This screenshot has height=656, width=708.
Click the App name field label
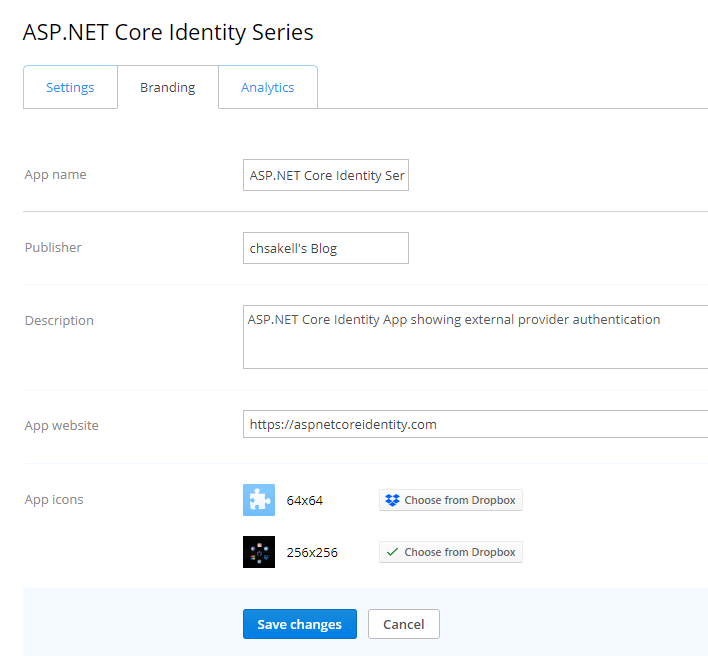56,174
